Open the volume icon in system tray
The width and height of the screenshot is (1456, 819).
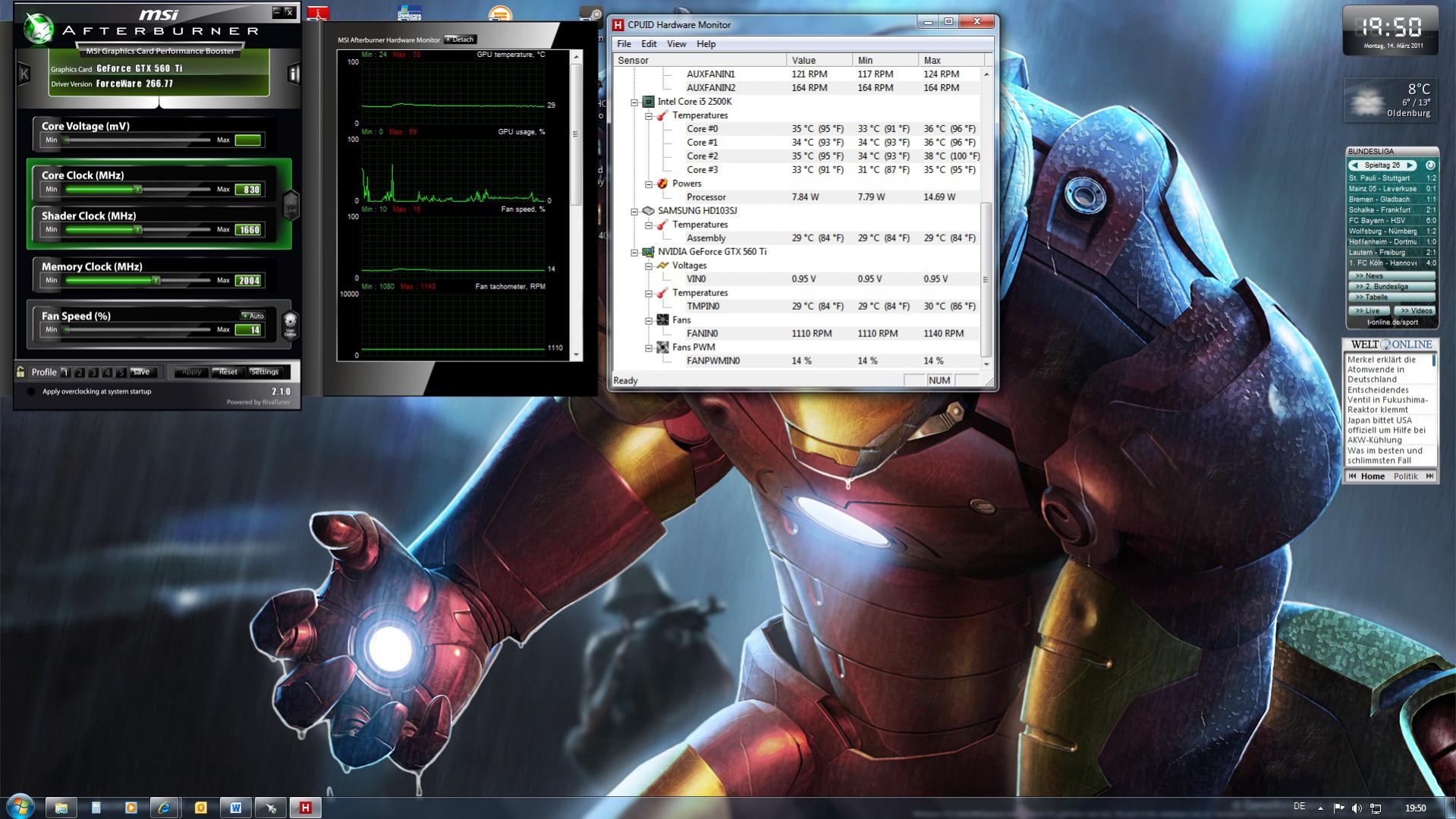[x=1357, y=808]
